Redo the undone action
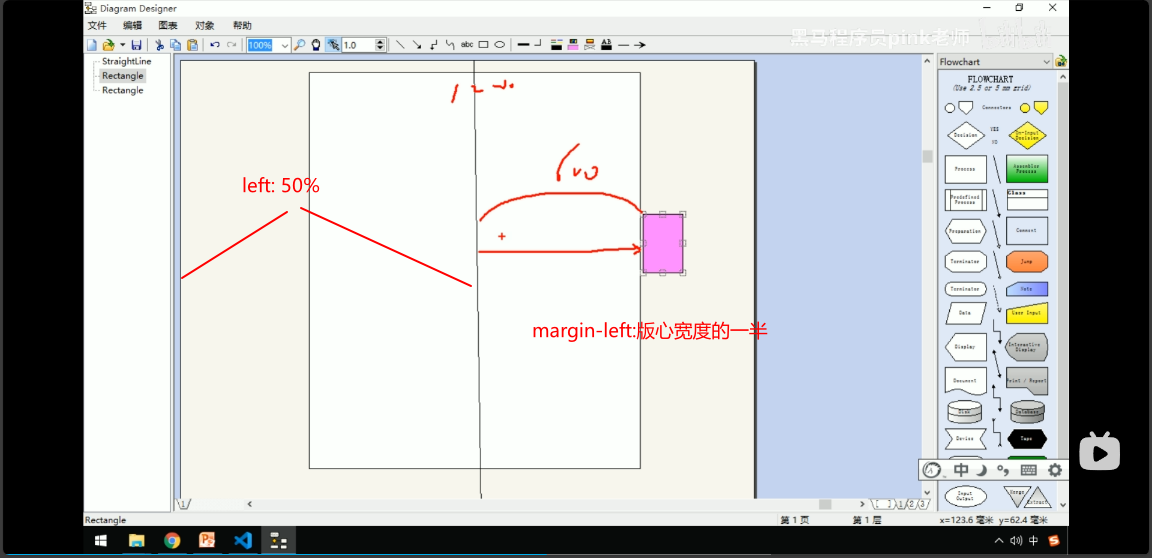 point(231,45)
